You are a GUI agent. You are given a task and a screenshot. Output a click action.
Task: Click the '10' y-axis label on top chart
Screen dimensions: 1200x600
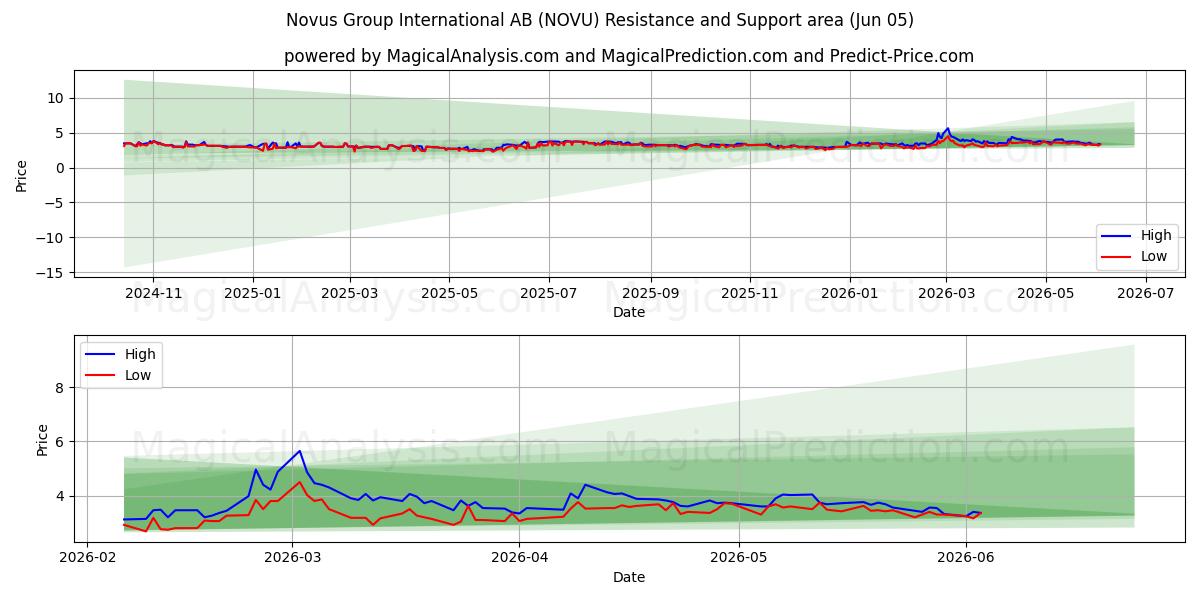tap(56, 98)
